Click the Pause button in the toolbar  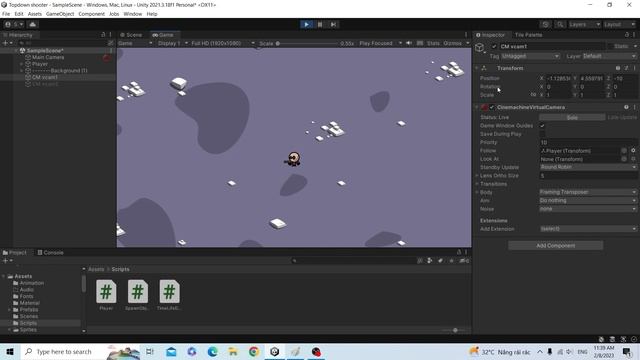coord(320,24)
